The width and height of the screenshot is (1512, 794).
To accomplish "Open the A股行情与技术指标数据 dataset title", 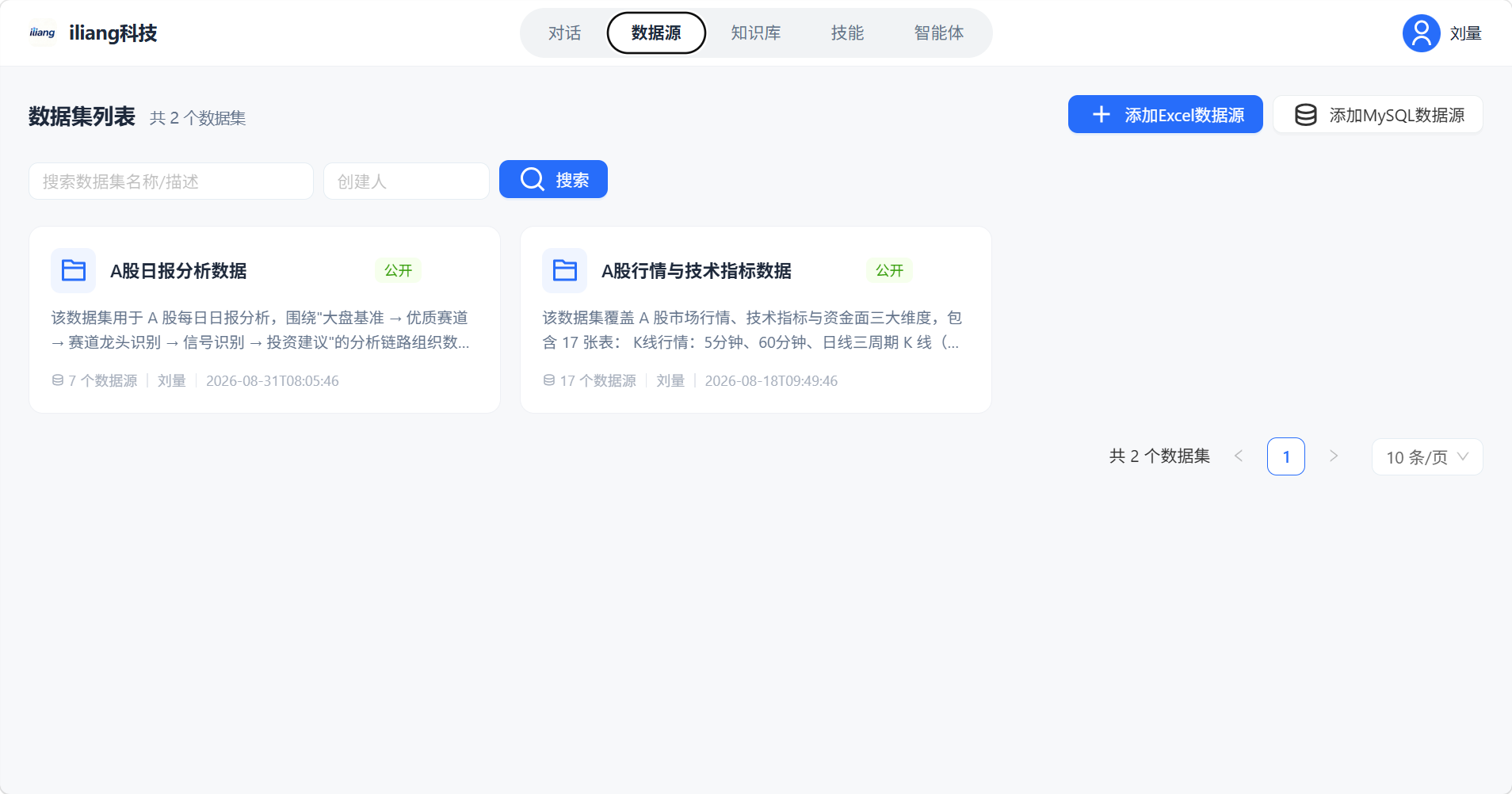I will coord(697,271).
